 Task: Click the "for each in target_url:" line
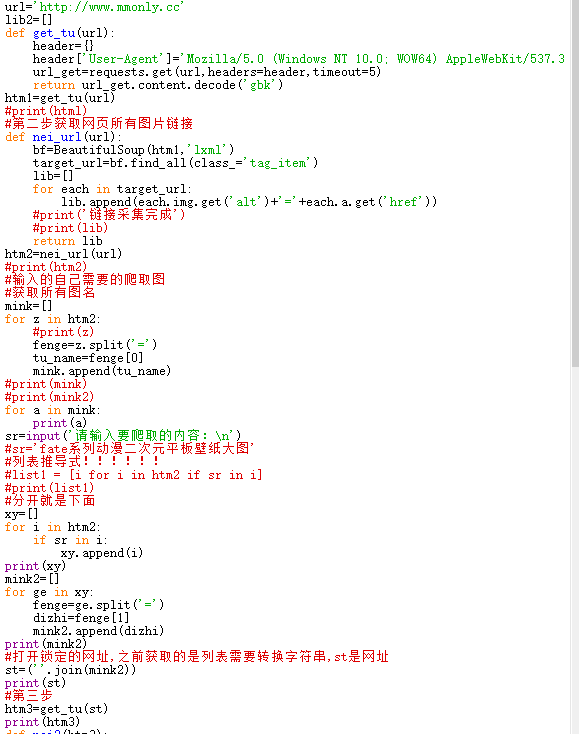(x=112, y=189)
